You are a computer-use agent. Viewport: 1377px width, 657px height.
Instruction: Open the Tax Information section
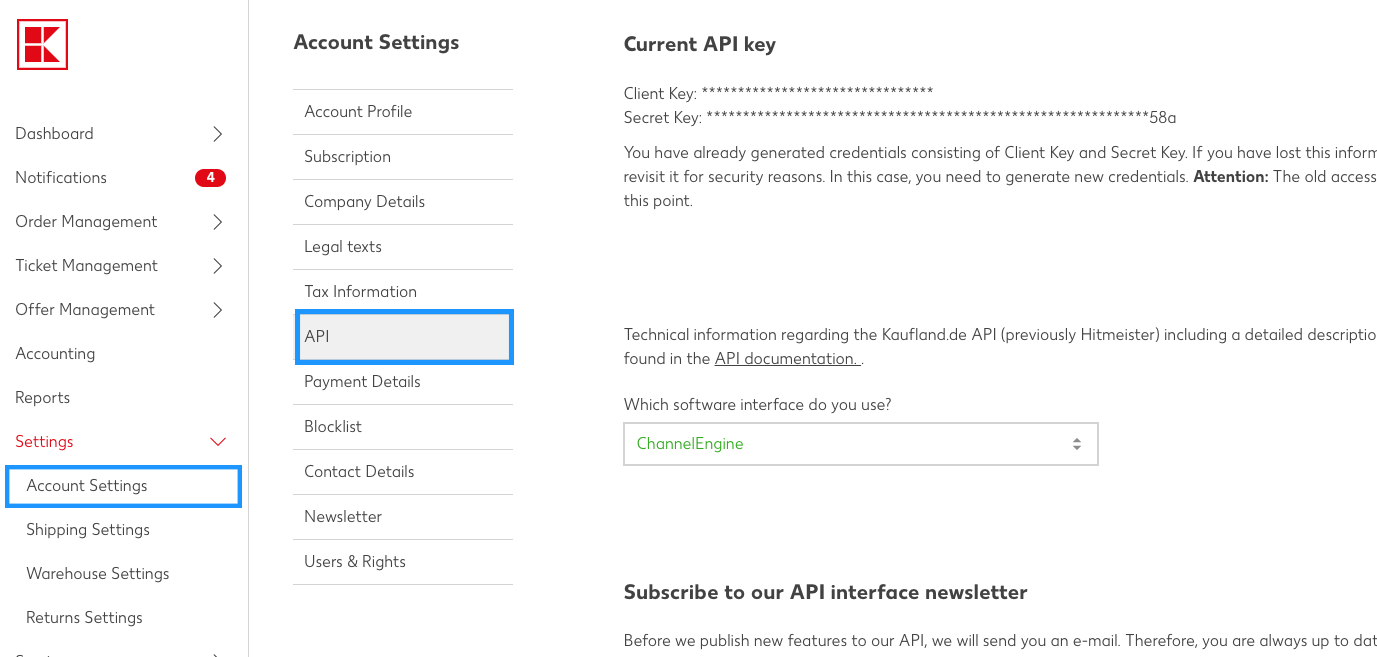click(403, 292)
